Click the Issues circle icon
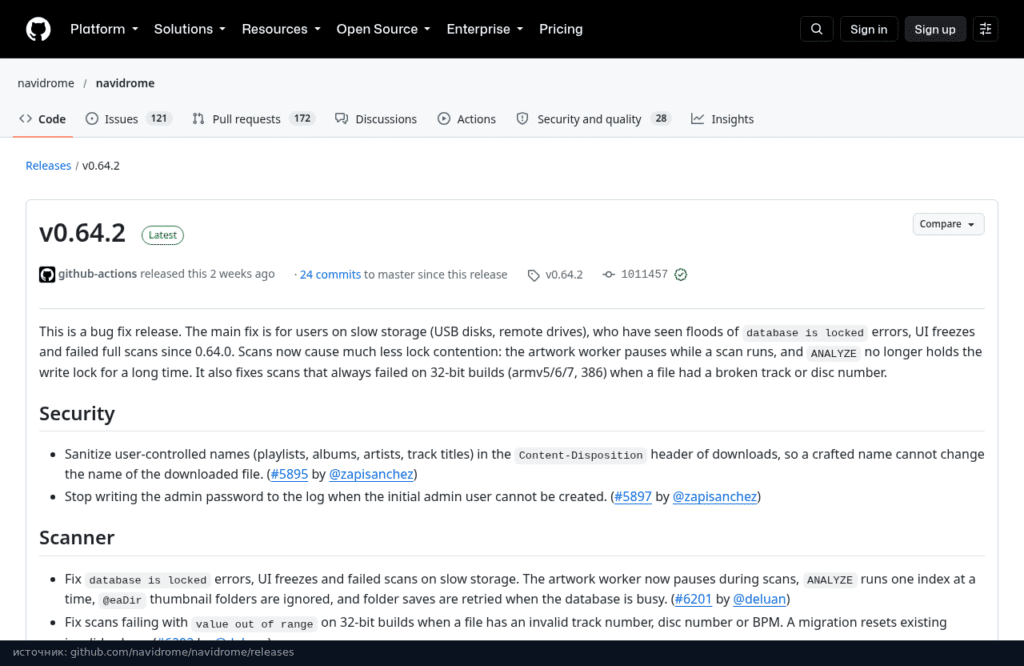 92,119
